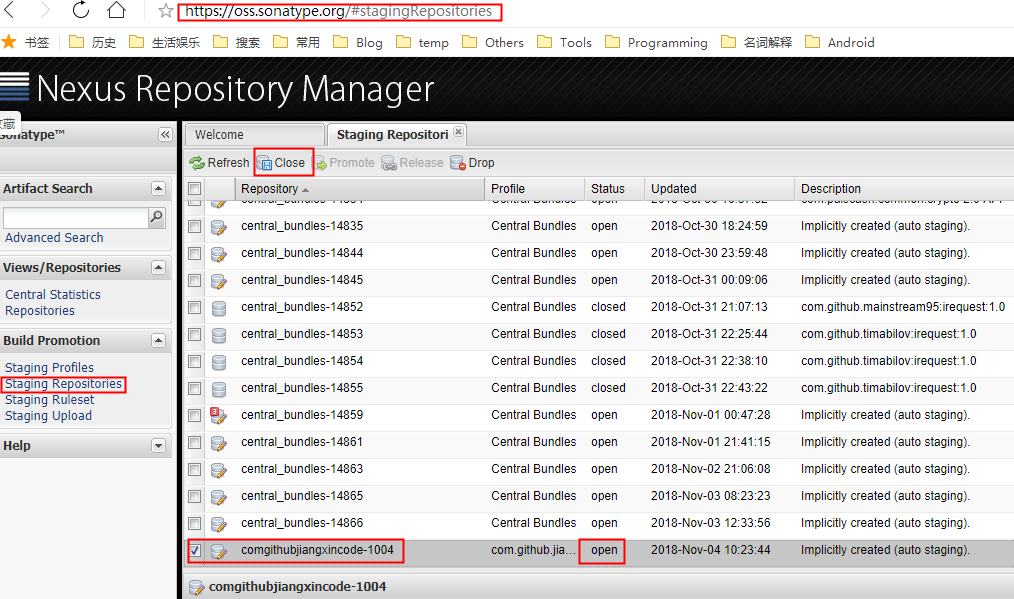Click the 2018-Nov-03 08:23:23 updated cell
Viewport: 1014px width, 599px height.
point(711,496)
